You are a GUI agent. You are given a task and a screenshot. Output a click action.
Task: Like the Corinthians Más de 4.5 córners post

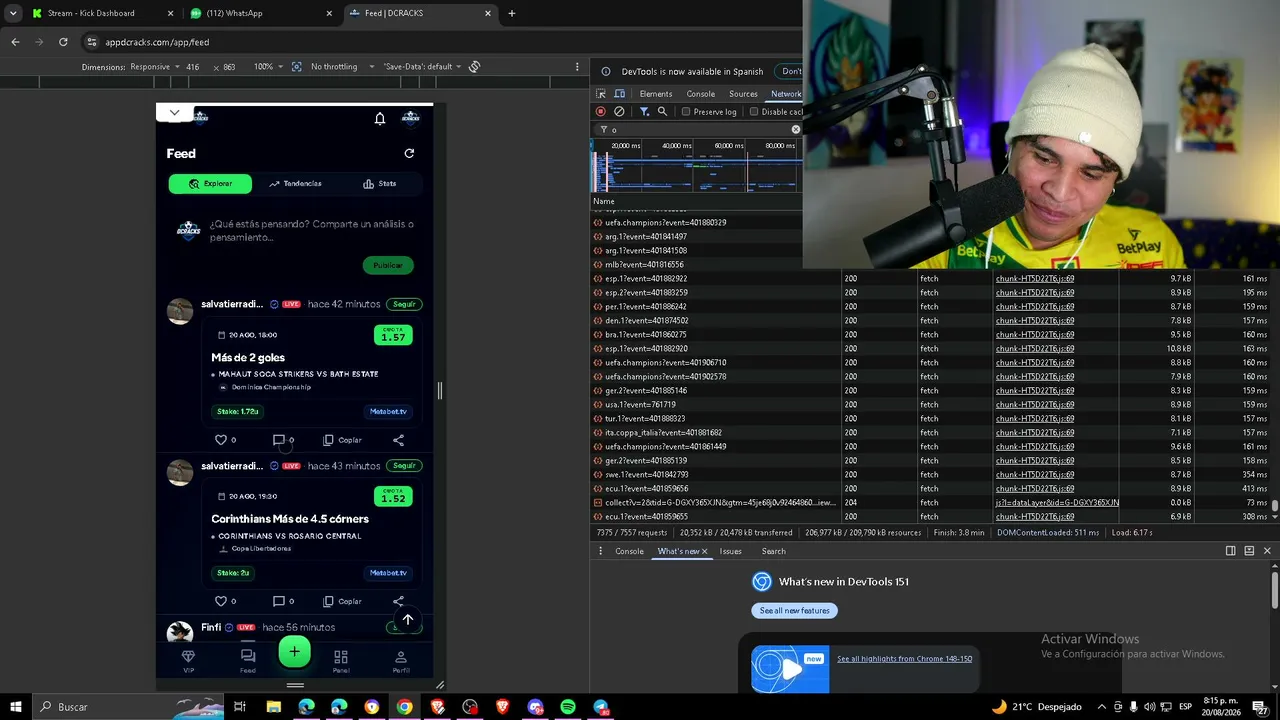221,601
